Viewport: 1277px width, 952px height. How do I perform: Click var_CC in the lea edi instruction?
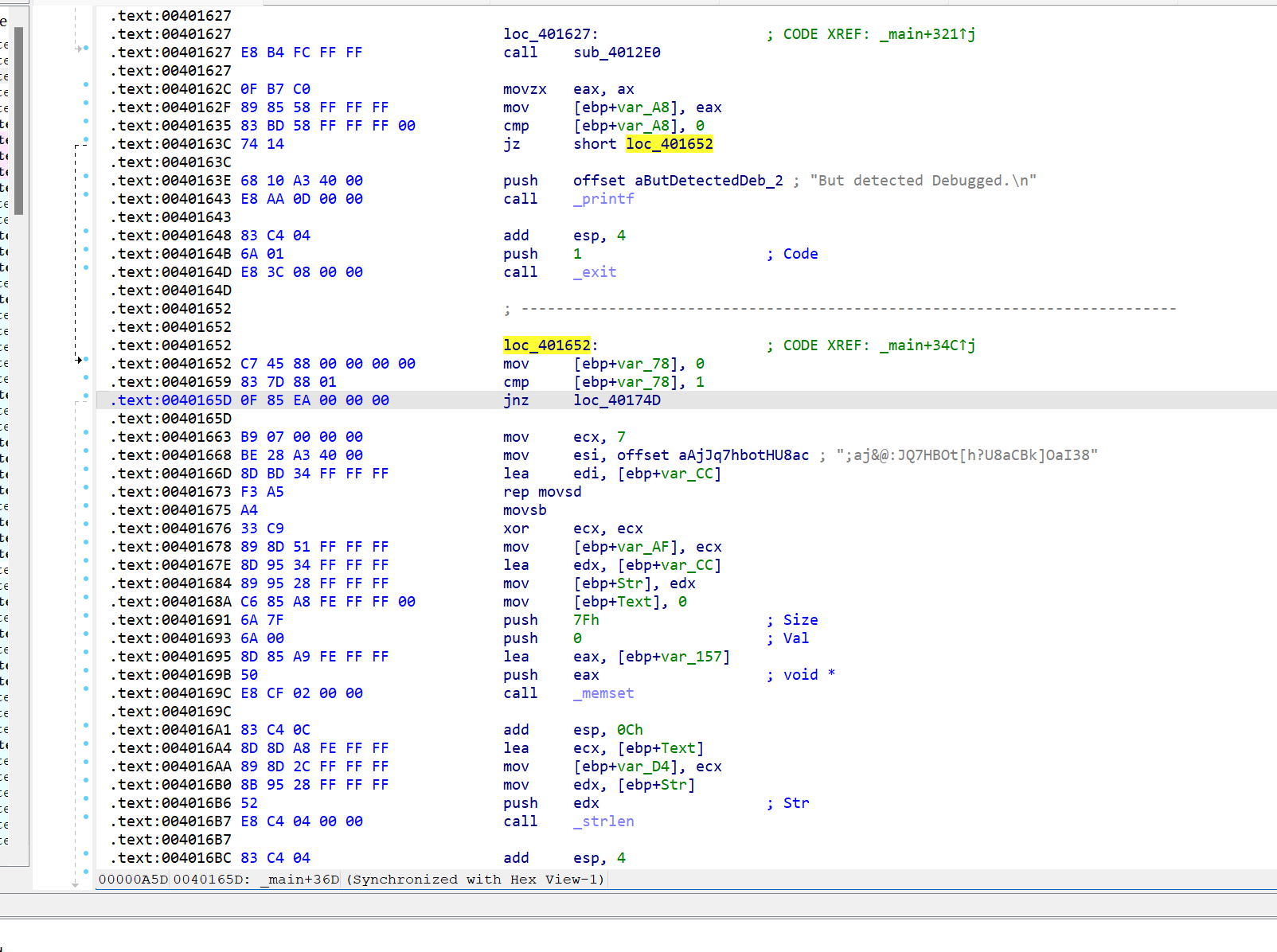(x=687, y=474)
